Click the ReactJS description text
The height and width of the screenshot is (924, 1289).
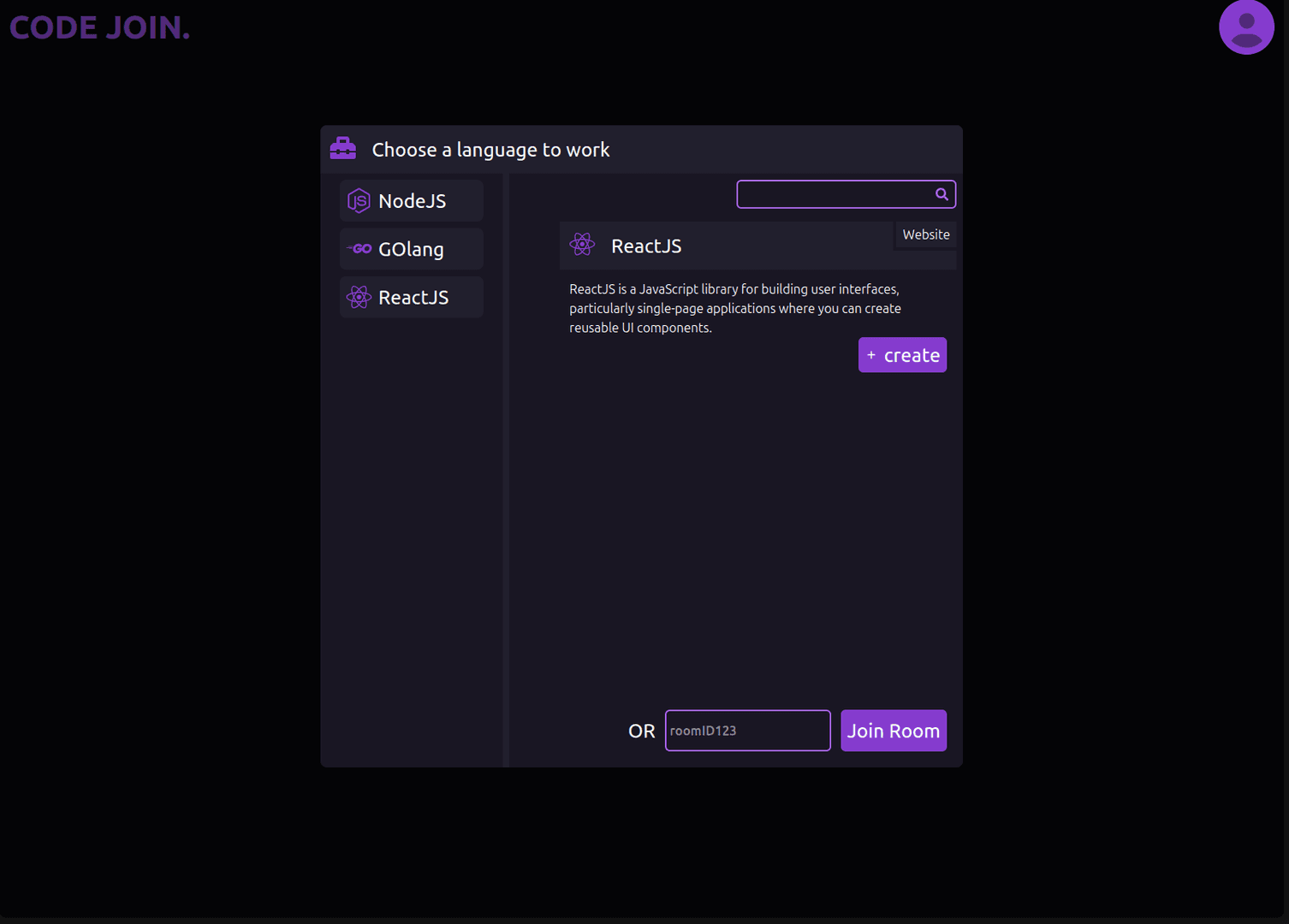[x=735, y=309]
